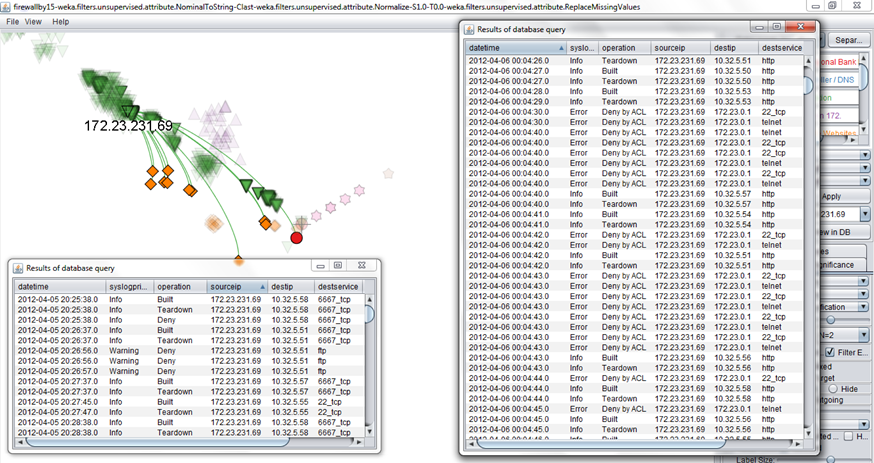
Task: Open the Help menu
Action: click(x=61, y=21)
